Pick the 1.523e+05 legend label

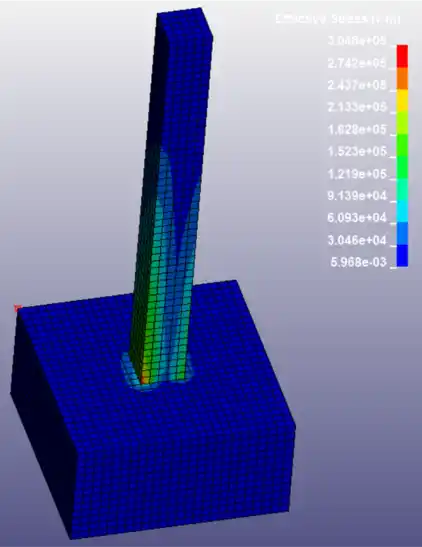click(x=357, y=151)
